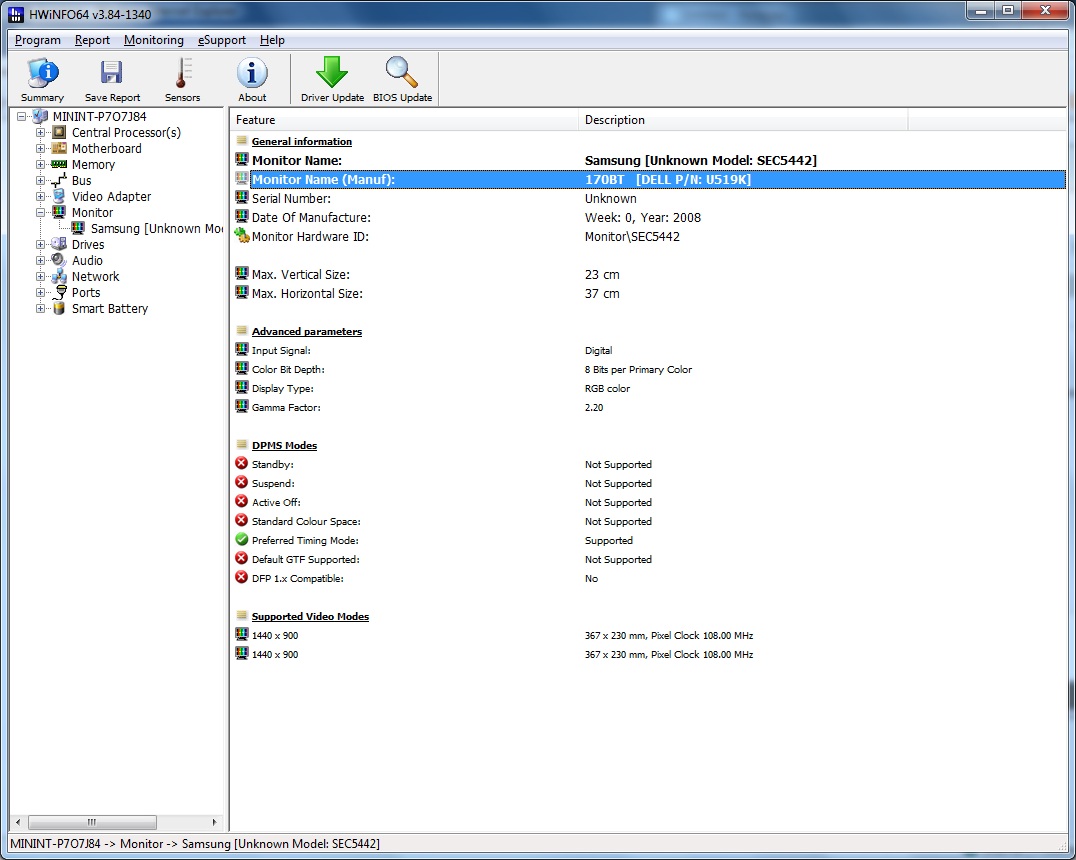The height and width of the screenshot is (860, 1076).
Task: Expand the Audio node
Action: [40, 260]
